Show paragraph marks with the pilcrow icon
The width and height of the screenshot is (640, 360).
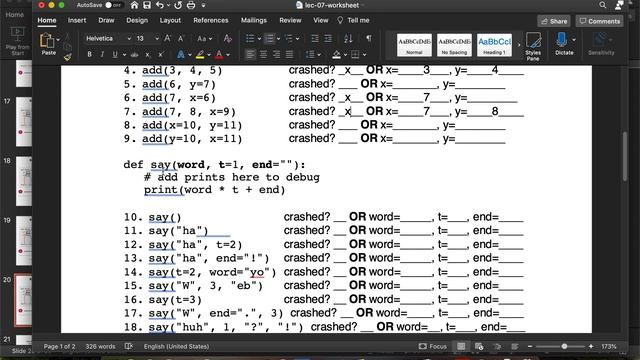[x=369, y=38]
